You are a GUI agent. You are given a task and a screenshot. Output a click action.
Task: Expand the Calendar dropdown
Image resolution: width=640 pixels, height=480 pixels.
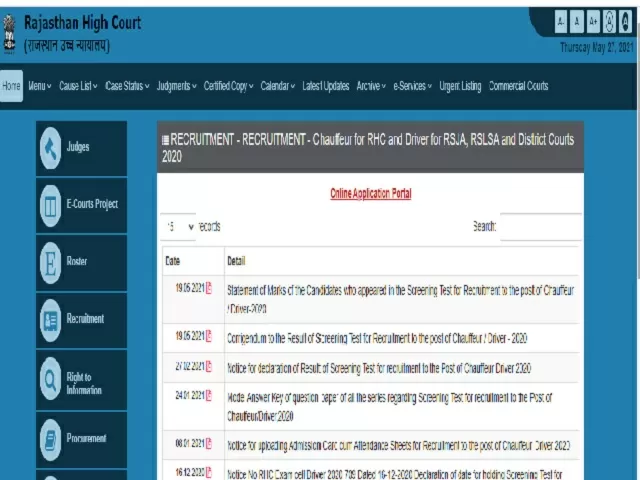click(x=278, y=86)
